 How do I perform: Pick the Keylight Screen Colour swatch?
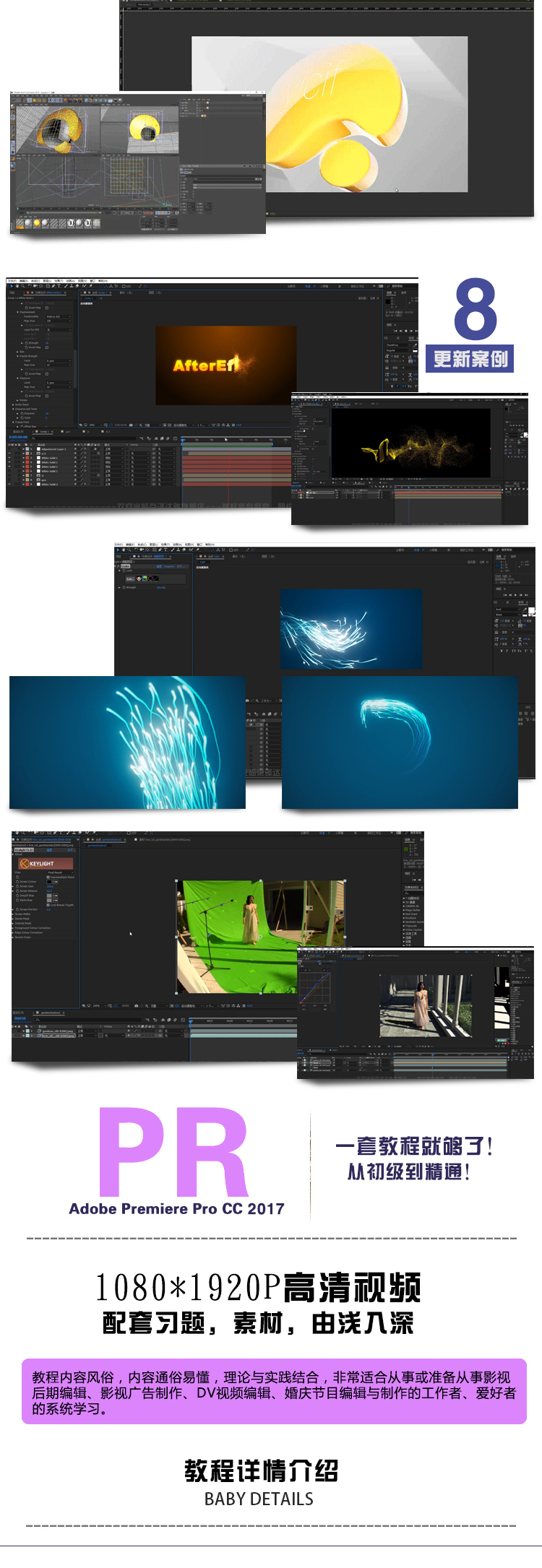tap(50, 882)
